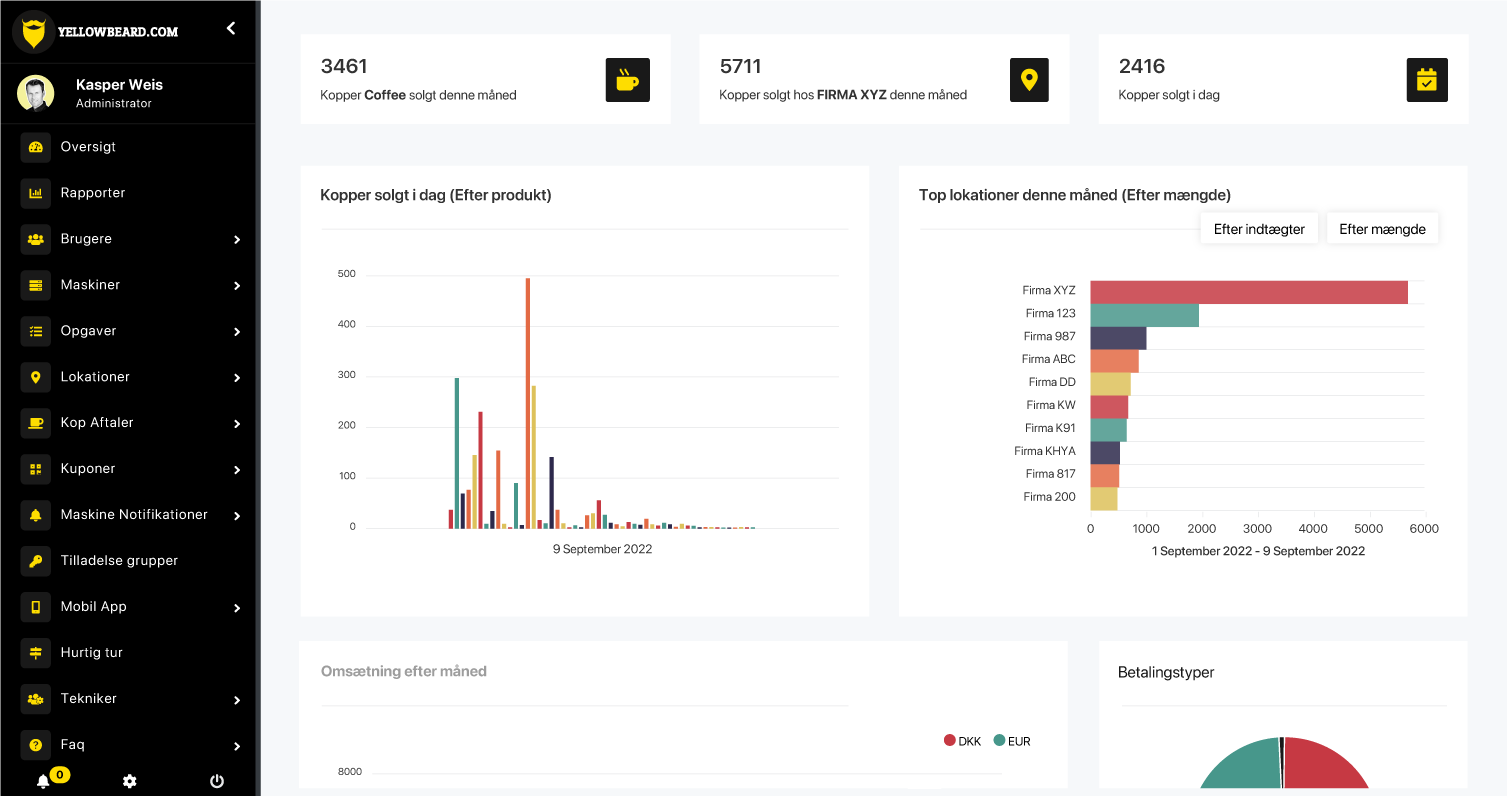1507x796 pixels.
Task: Show locations Efter mængde
Action: coord(1382,229)
